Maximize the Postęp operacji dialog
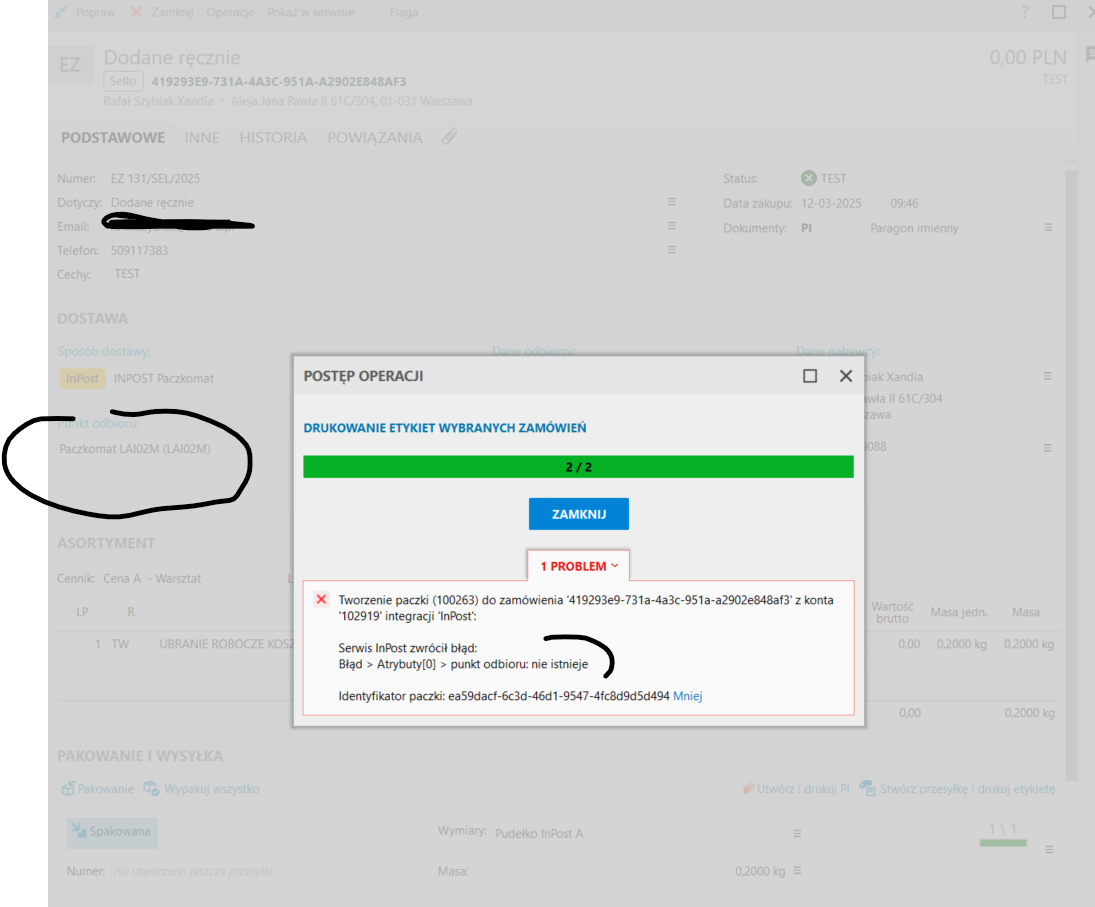 pos(810,376)
